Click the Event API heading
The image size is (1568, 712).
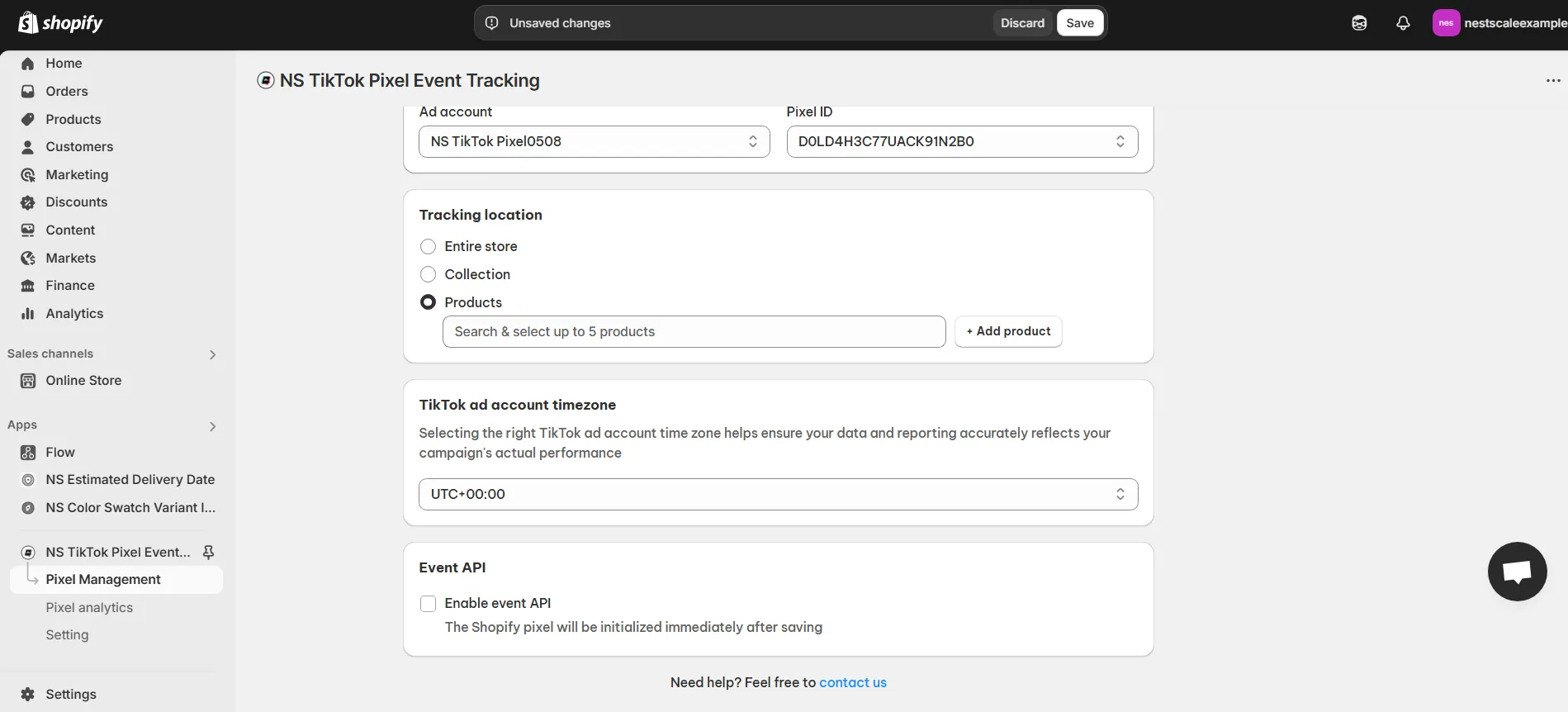pos(452,567)
